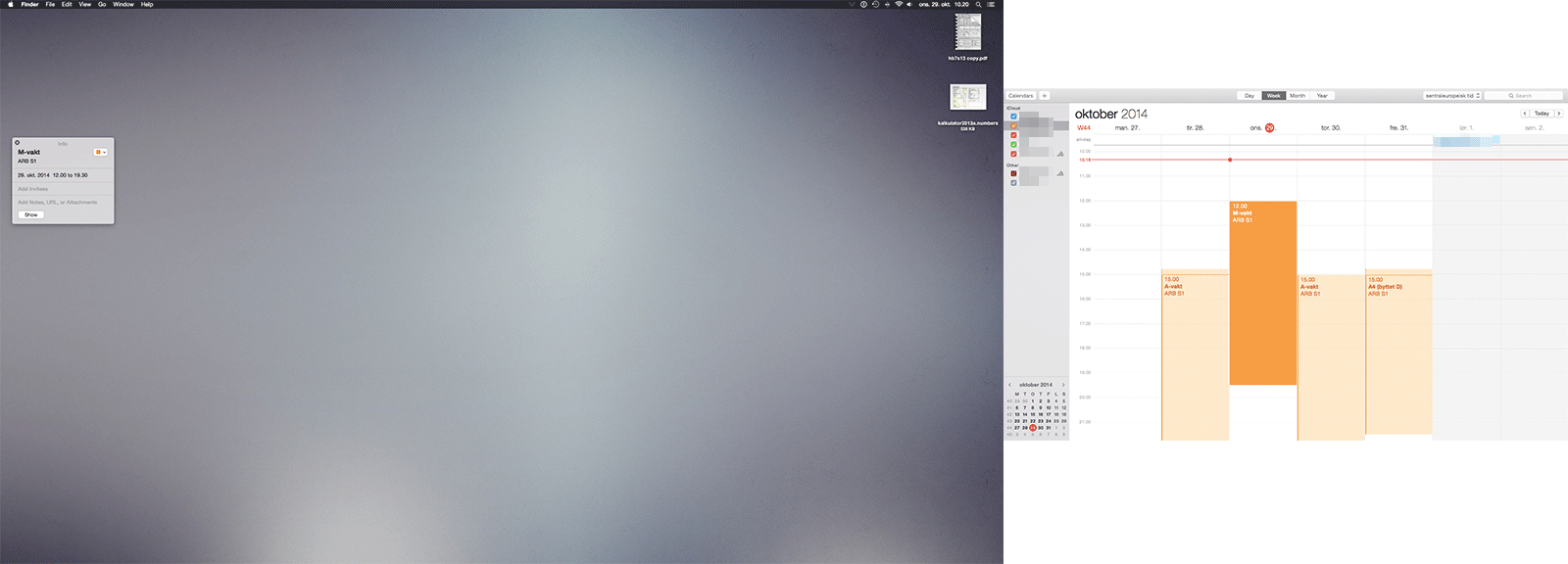
Task: Switch to Week view
Action: [x=1274, y=96]
